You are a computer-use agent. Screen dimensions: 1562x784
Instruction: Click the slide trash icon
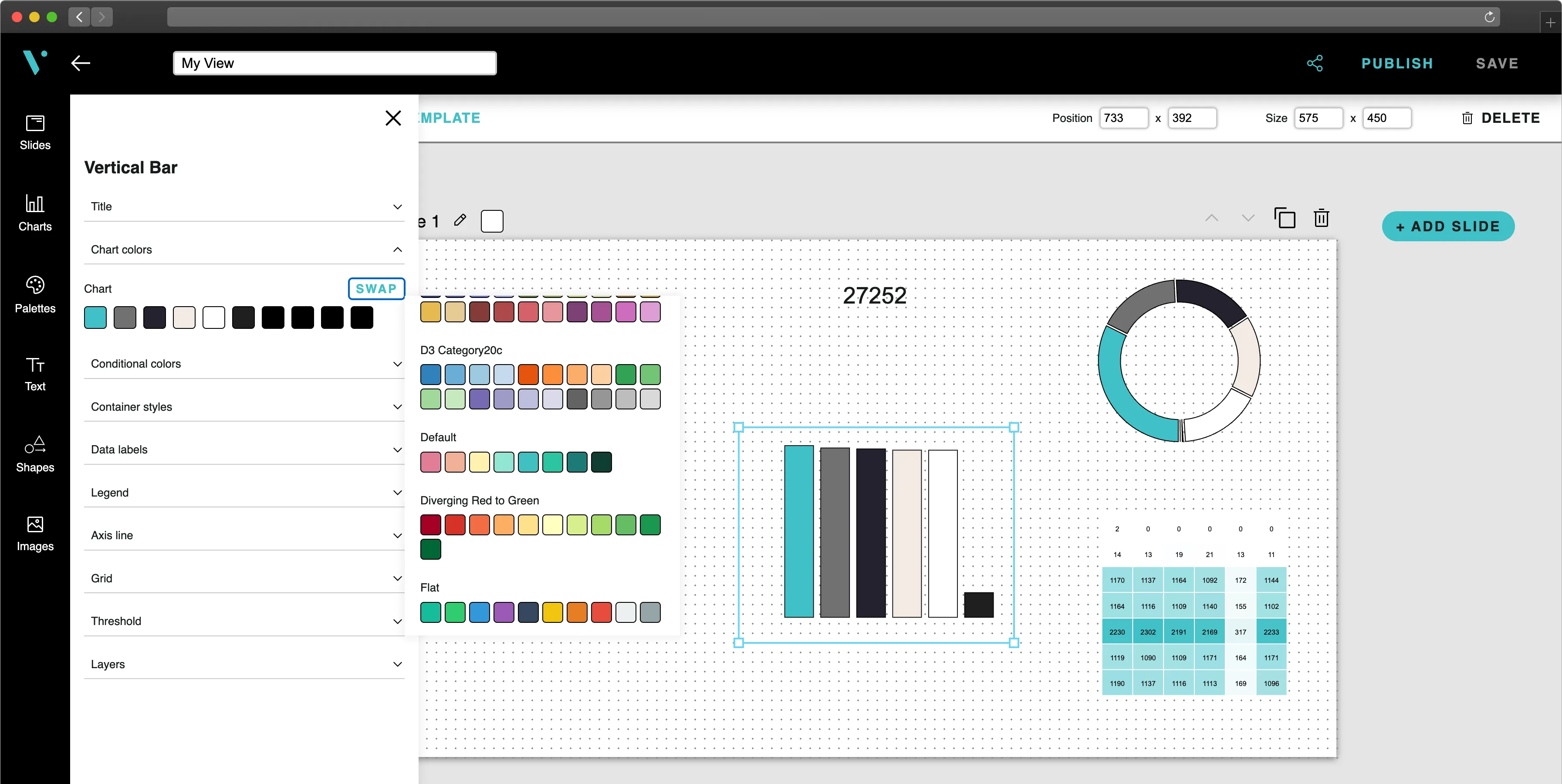coord(1321,218)
